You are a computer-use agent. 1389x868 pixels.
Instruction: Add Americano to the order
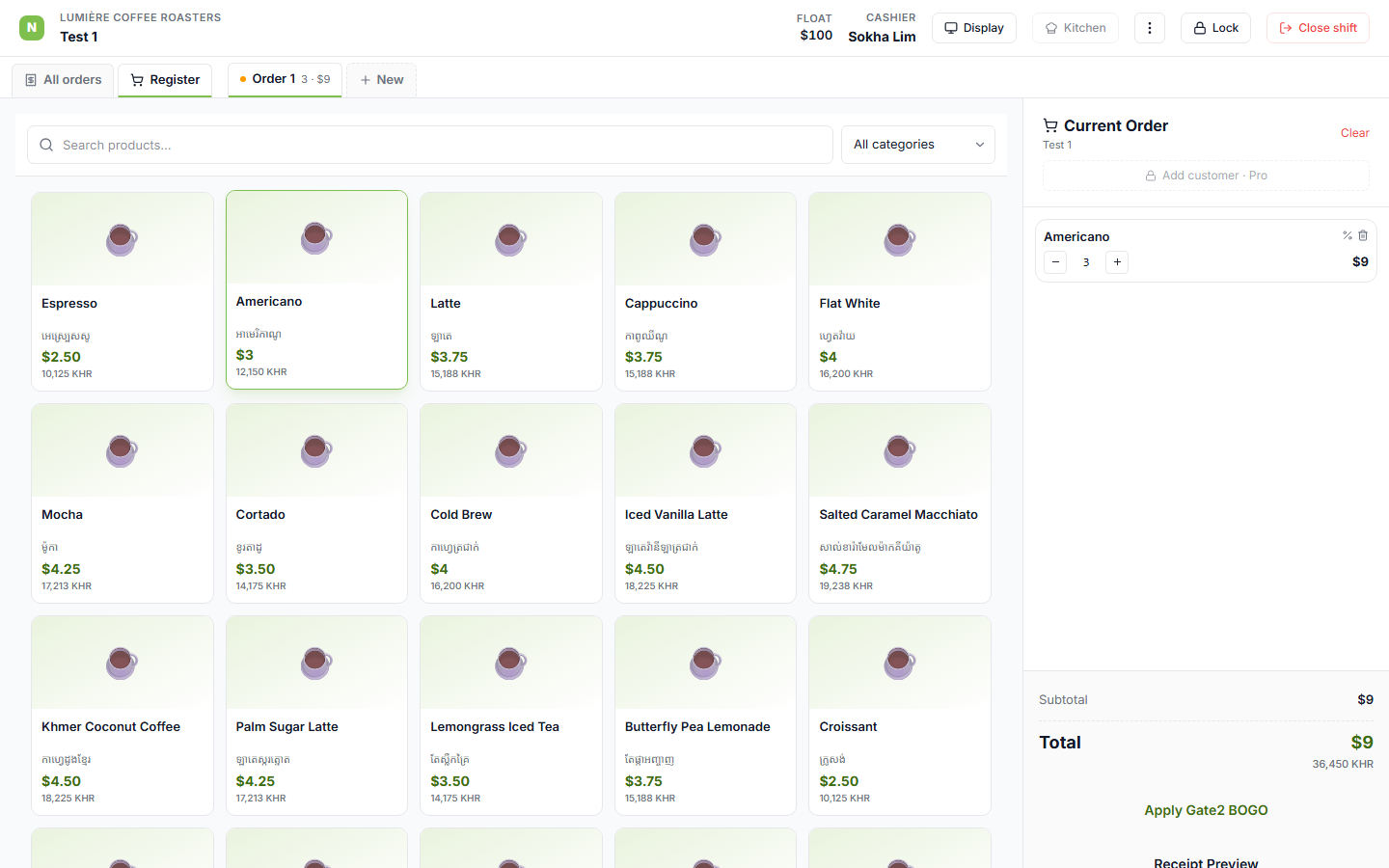click(316, 289)
